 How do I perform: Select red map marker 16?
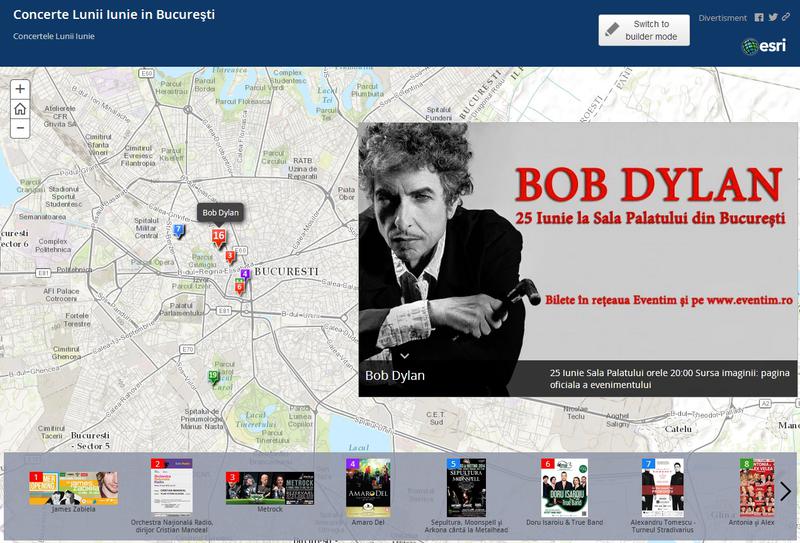[x=218, y=237]
